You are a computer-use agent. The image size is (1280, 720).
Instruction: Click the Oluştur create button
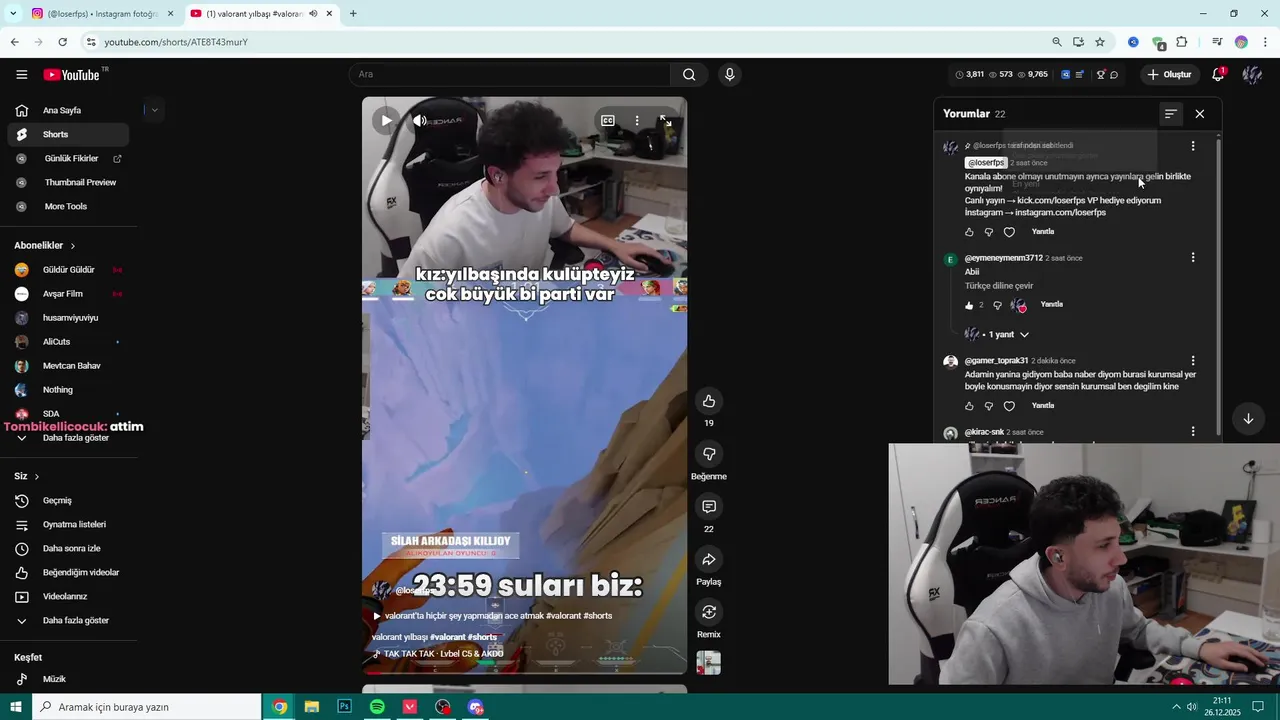coord(1169,75)
